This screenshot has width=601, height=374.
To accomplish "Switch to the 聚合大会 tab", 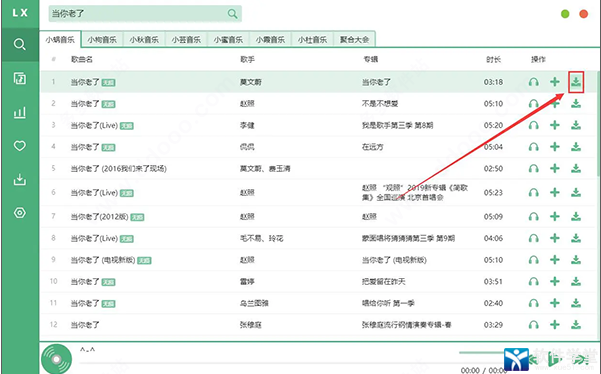I will tap(355, 39).
